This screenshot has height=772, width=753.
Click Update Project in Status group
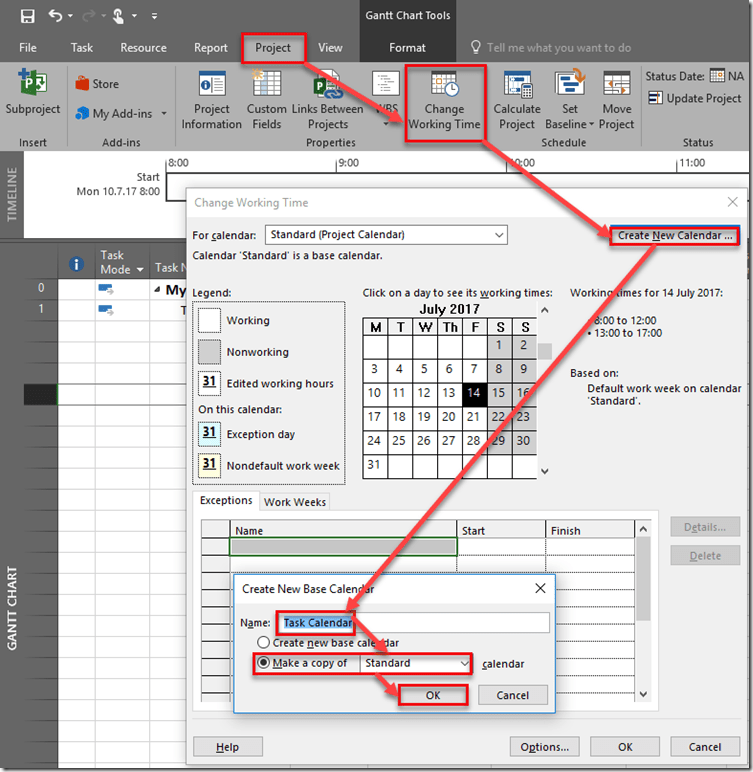(695, 98)
